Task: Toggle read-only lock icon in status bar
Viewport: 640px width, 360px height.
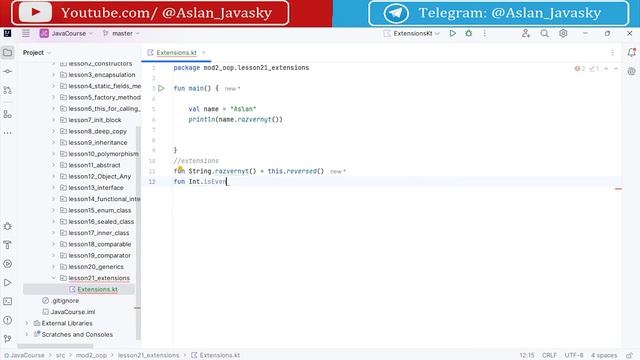Action: (x=630, y=356)
